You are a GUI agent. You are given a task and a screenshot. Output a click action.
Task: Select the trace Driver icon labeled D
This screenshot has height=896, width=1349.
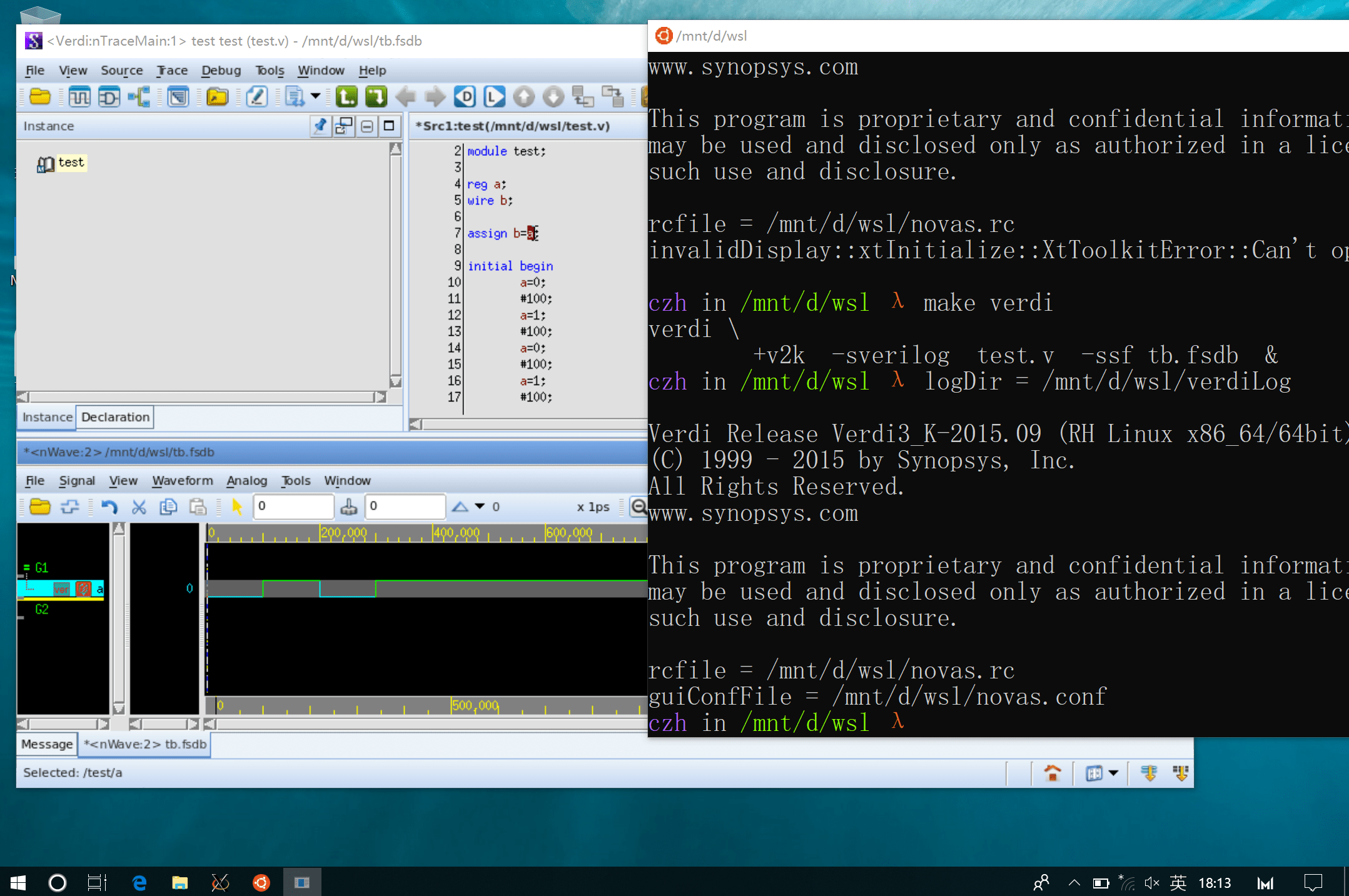tap(465, 96)
